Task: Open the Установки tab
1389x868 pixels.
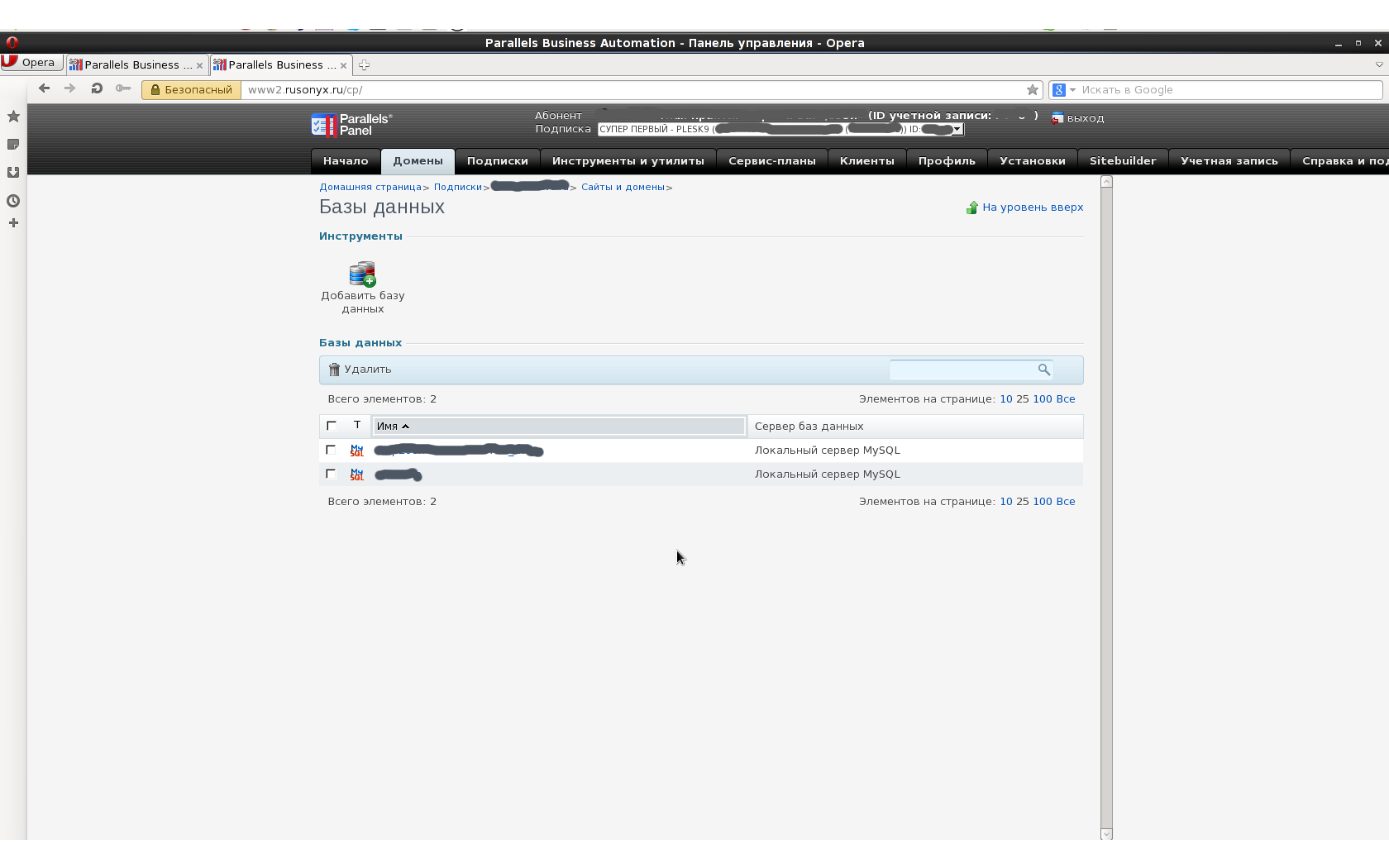Action: click(1033, 161)
